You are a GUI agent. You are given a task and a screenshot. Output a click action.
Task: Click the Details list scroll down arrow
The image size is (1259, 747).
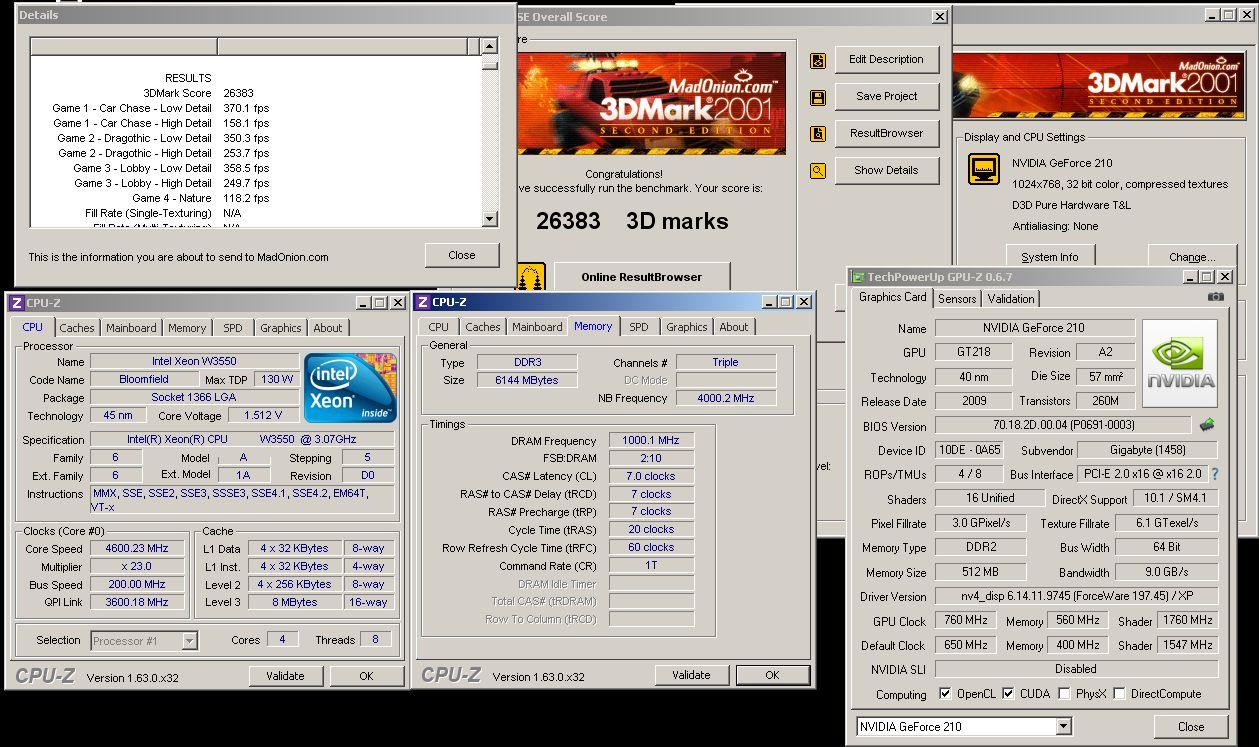click(x=489, y=219)
